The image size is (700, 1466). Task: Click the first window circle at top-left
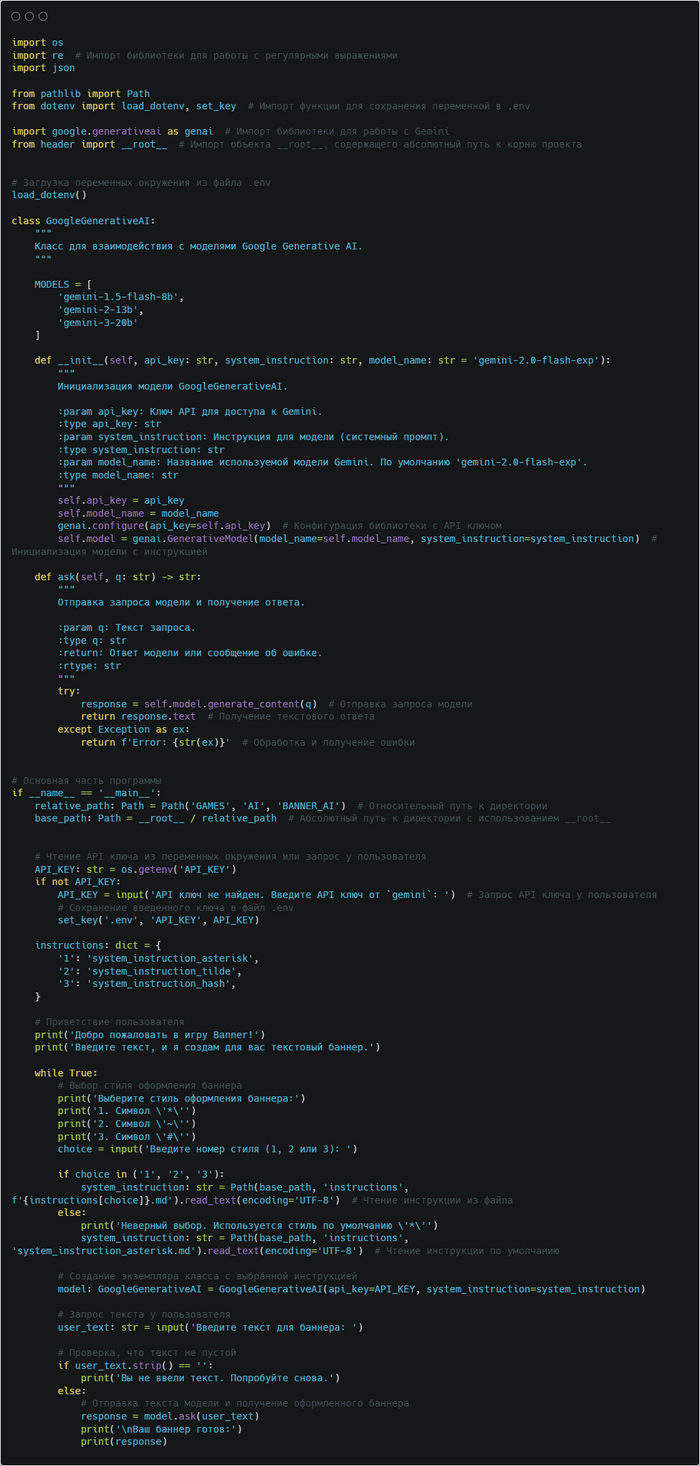(x=16, y=17)
